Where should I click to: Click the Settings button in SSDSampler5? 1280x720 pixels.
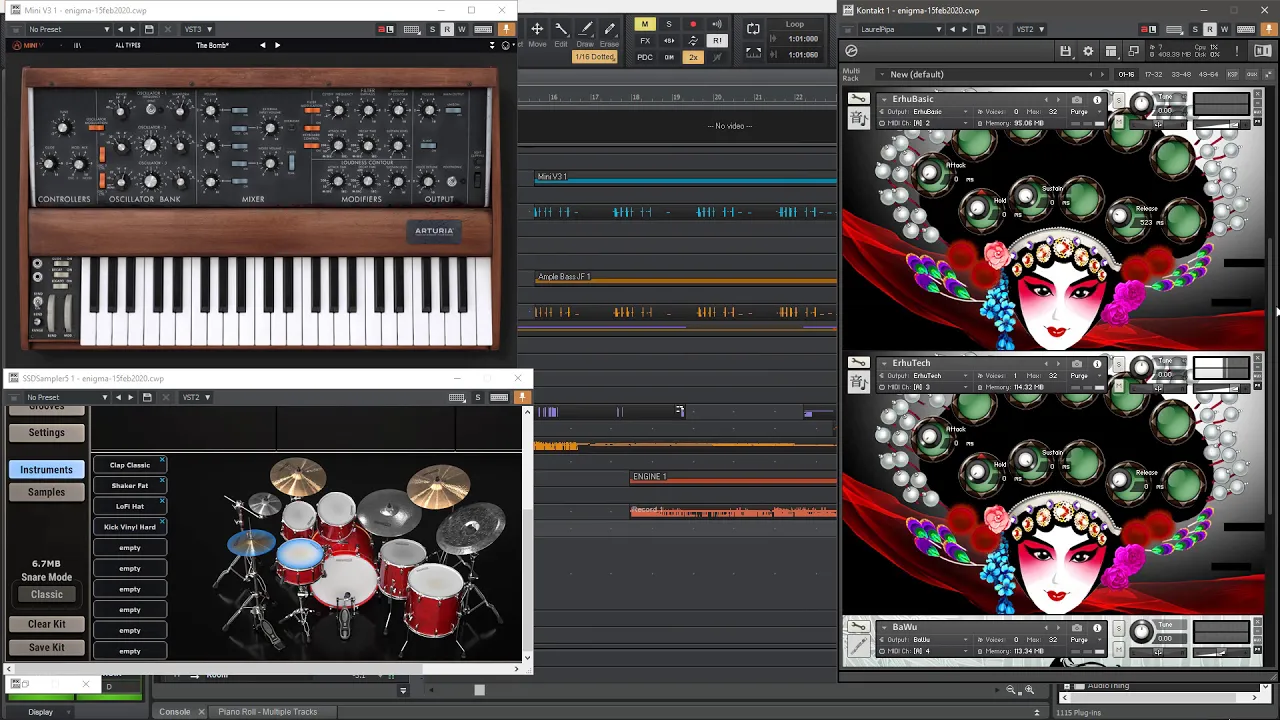[x=46, y=433]
